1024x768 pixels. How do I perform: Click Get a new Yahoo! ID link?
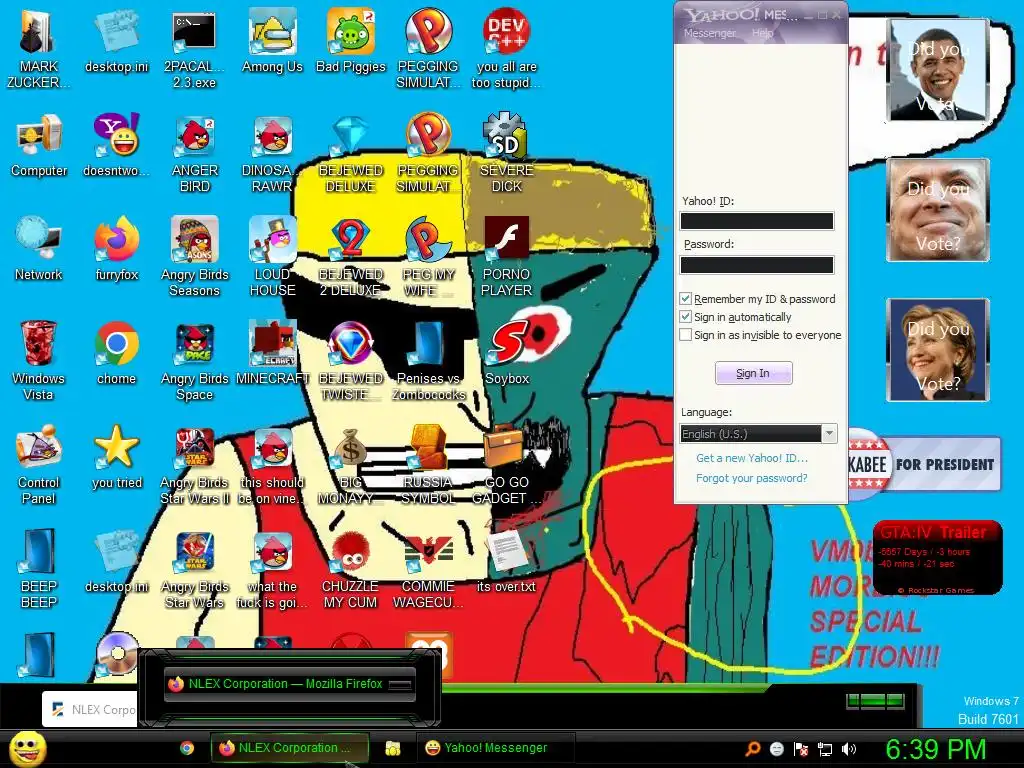click(752, 458)
